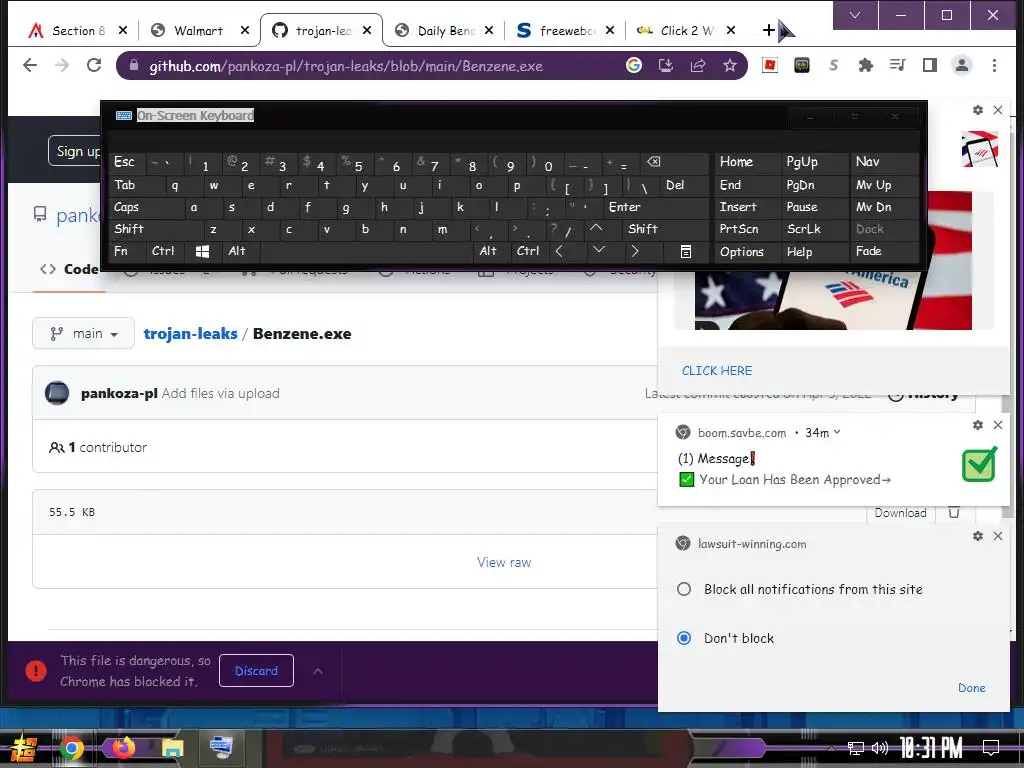Click the context menu key on On-Screen Keyboard
This screenshot has height=768, width=1024.
686,251
